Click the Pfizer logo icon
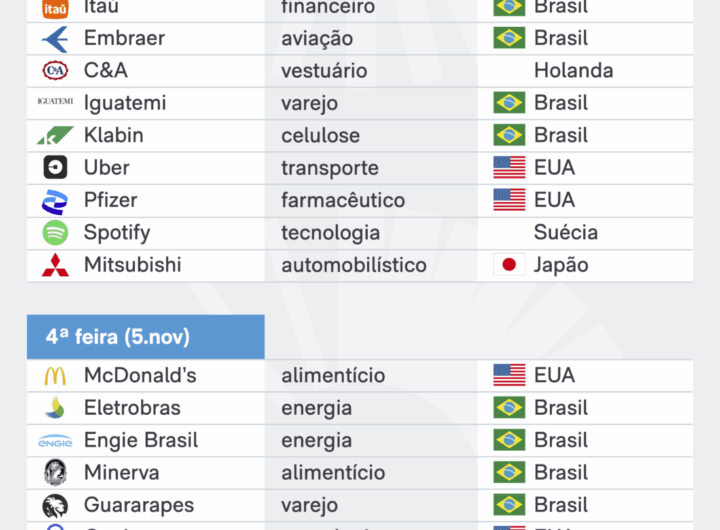720x530 pixels. point(55,201)
